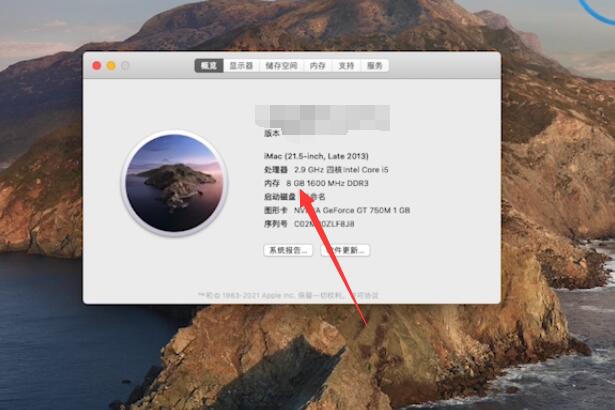Click the memory value 8 GB 1600 MHz DDR3
Image resolution: width=615 pixels, height=410 pixels.
click(327, 183)
